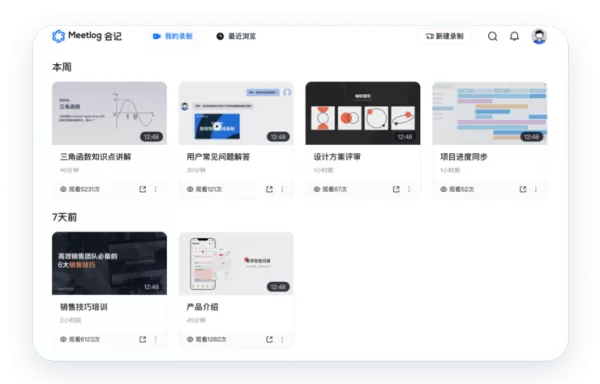Open more options for 用户常见问题解答

tap(282, 189)
